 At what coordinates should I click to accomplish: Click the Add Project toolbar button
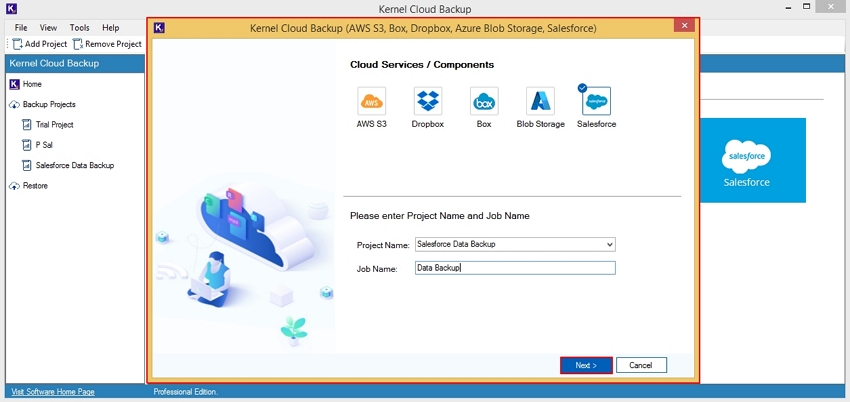pos(40,44)
